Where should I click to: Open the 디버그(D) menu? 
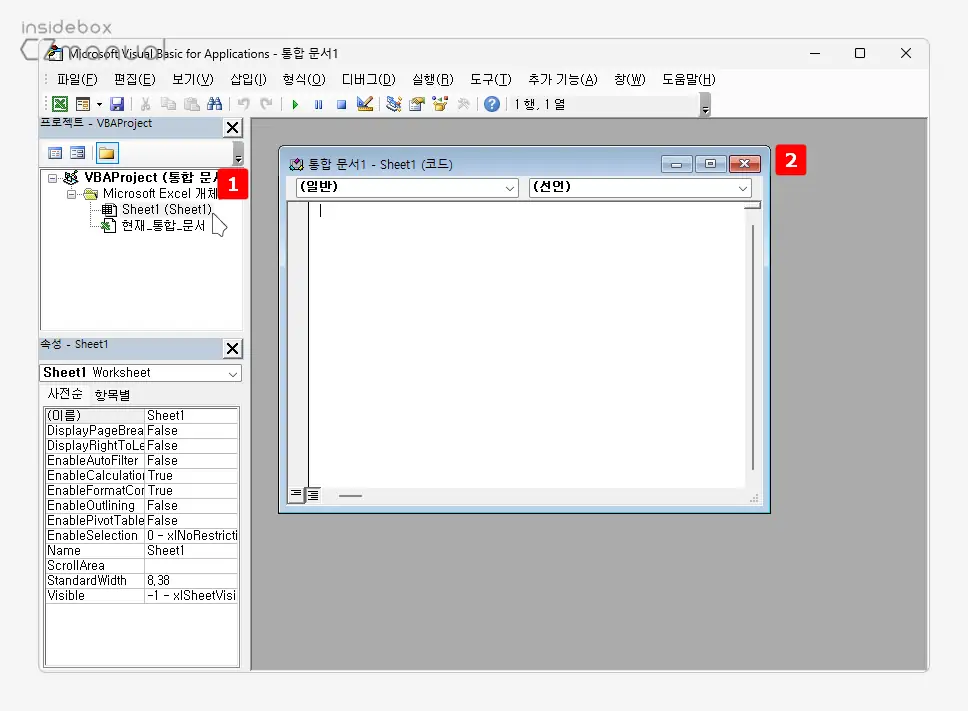tap(368, 79)
